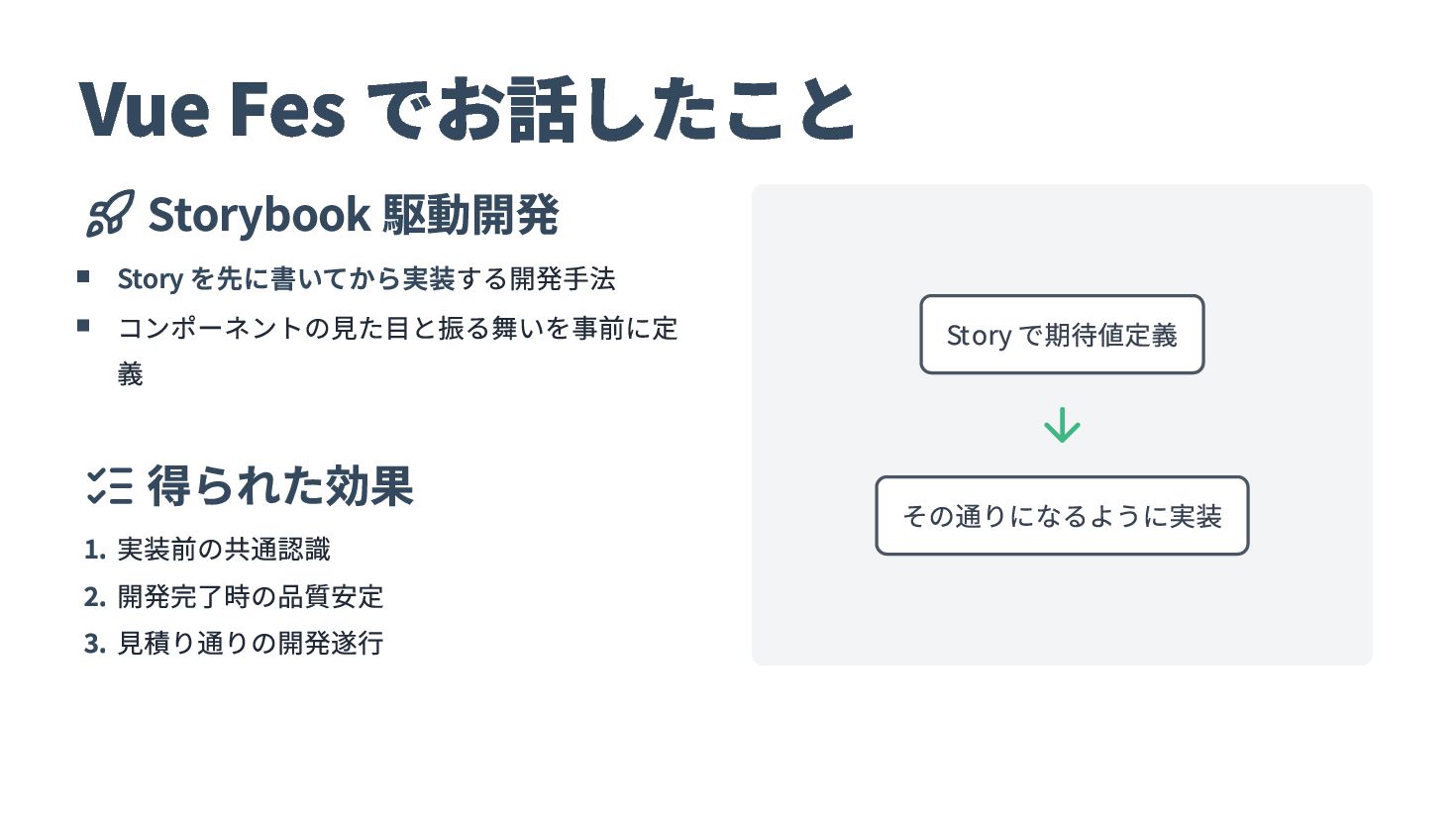The image size is (1456, 820).
Task: Click the word '義' on the wrapped line
Action: [130, 374]
